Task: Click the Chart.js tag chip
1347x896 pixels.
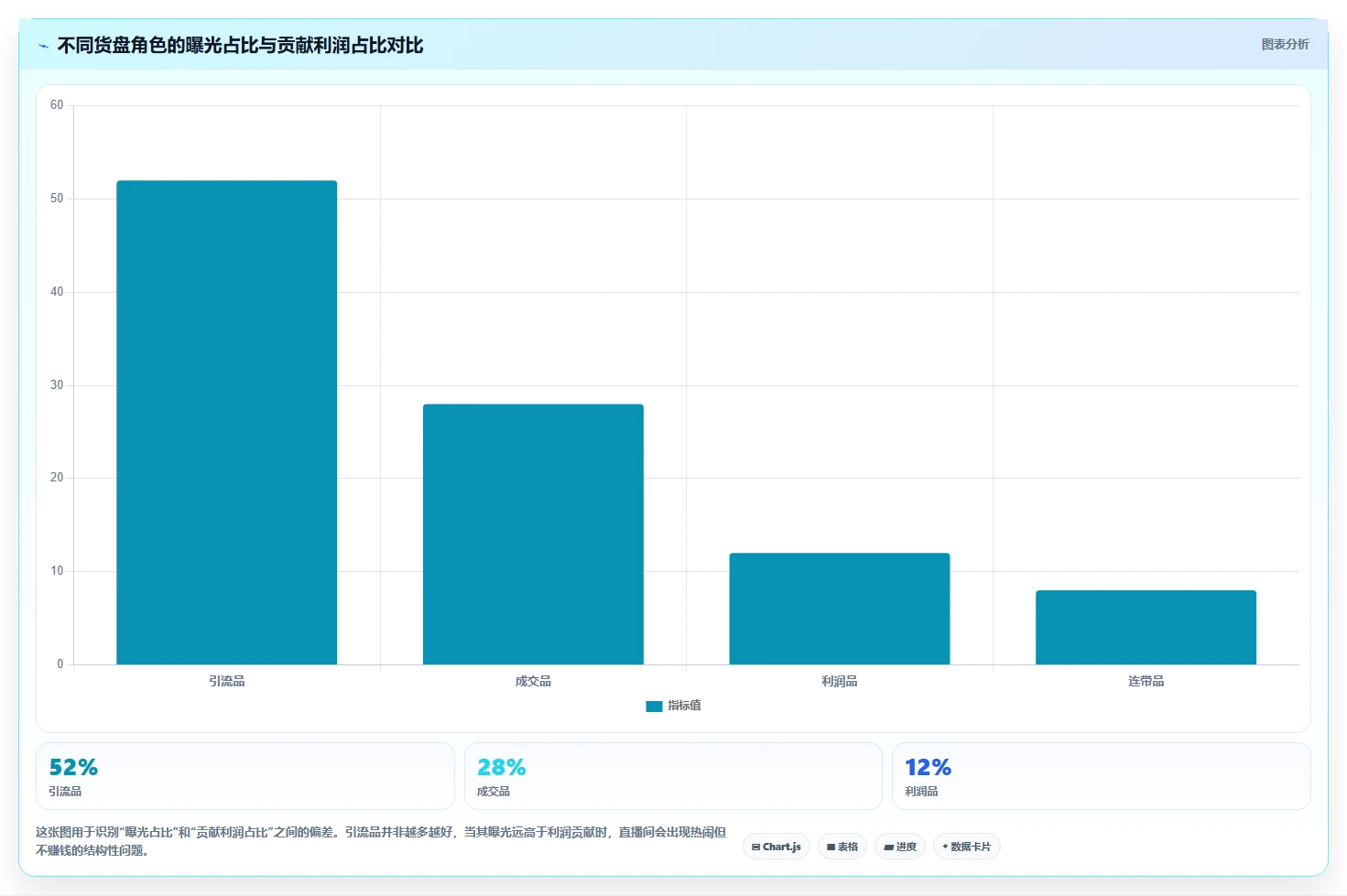Action: (x=777, y=847)
